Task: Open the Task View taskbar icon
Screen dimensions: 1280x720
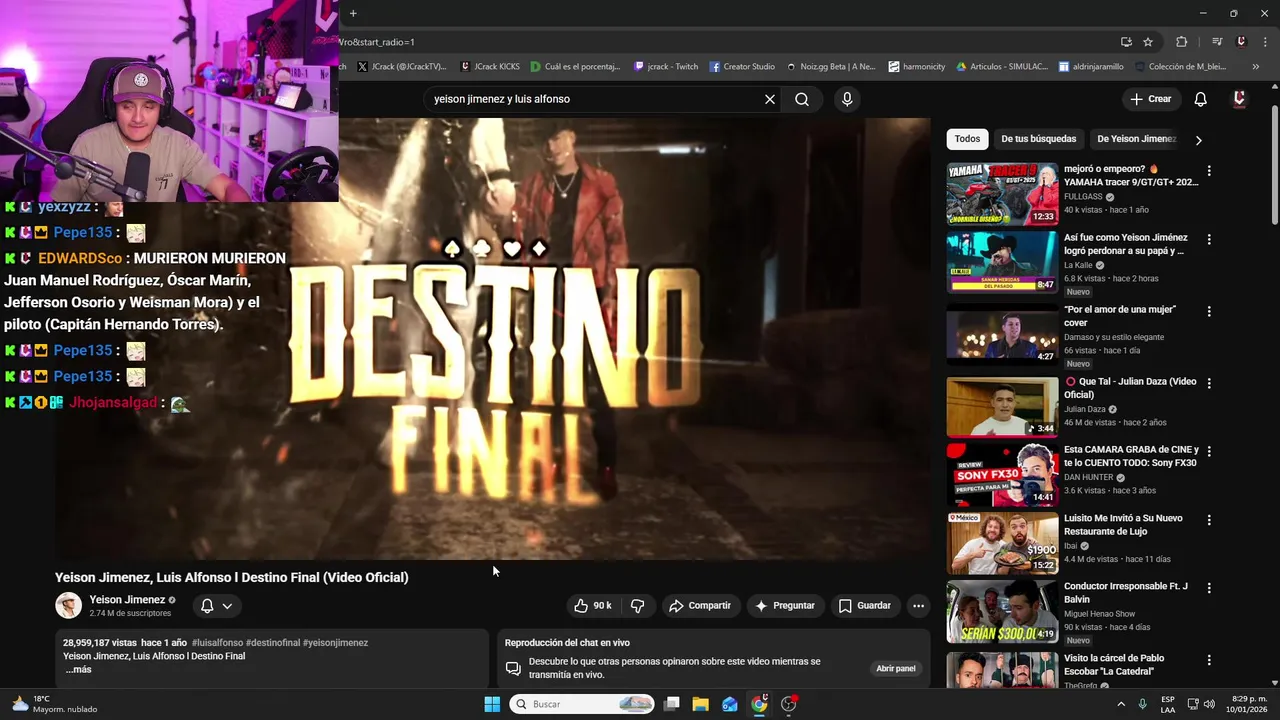Action: click(672, 704)
